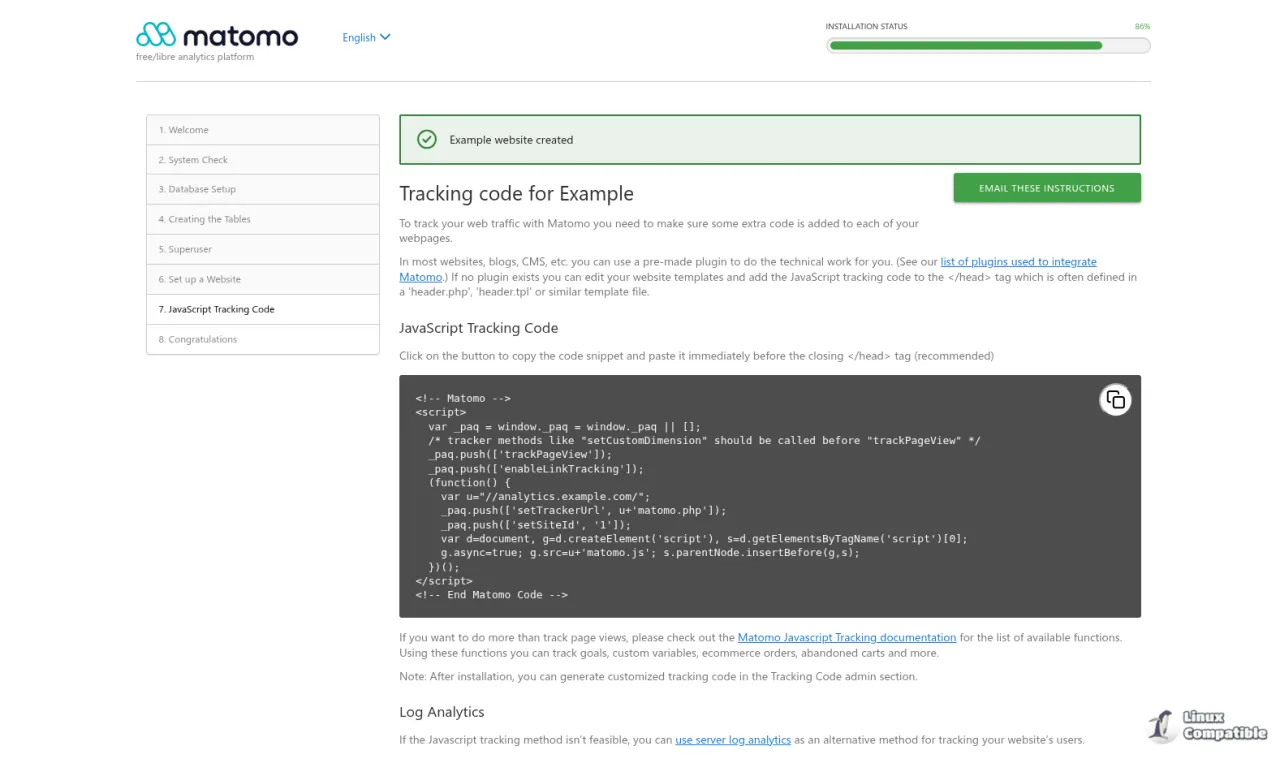Go to step 6. Set up a Website
1280x759 pixels.
263,279
